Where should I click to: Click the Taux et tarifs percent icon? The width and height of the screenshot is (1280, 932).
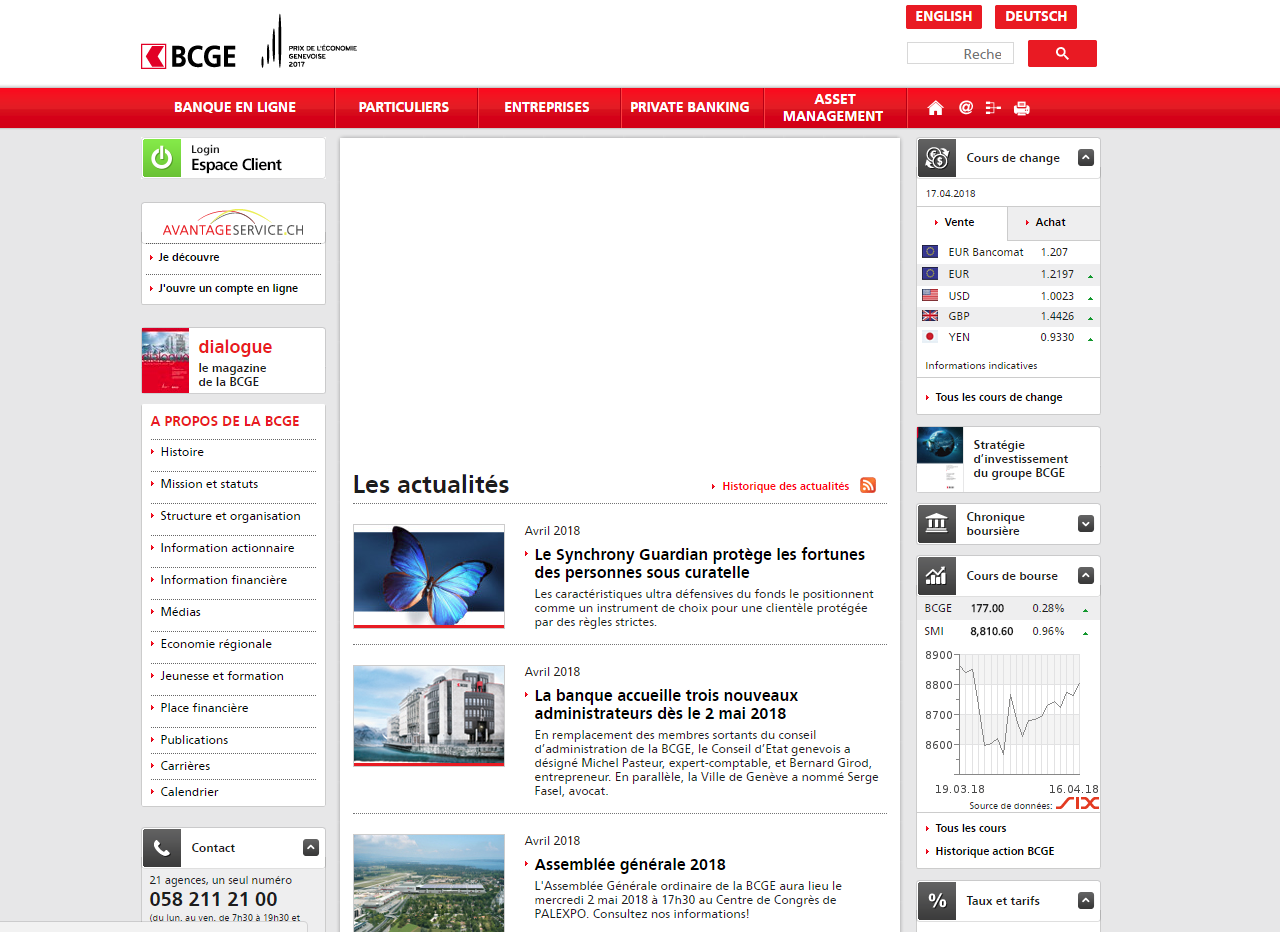937,901
